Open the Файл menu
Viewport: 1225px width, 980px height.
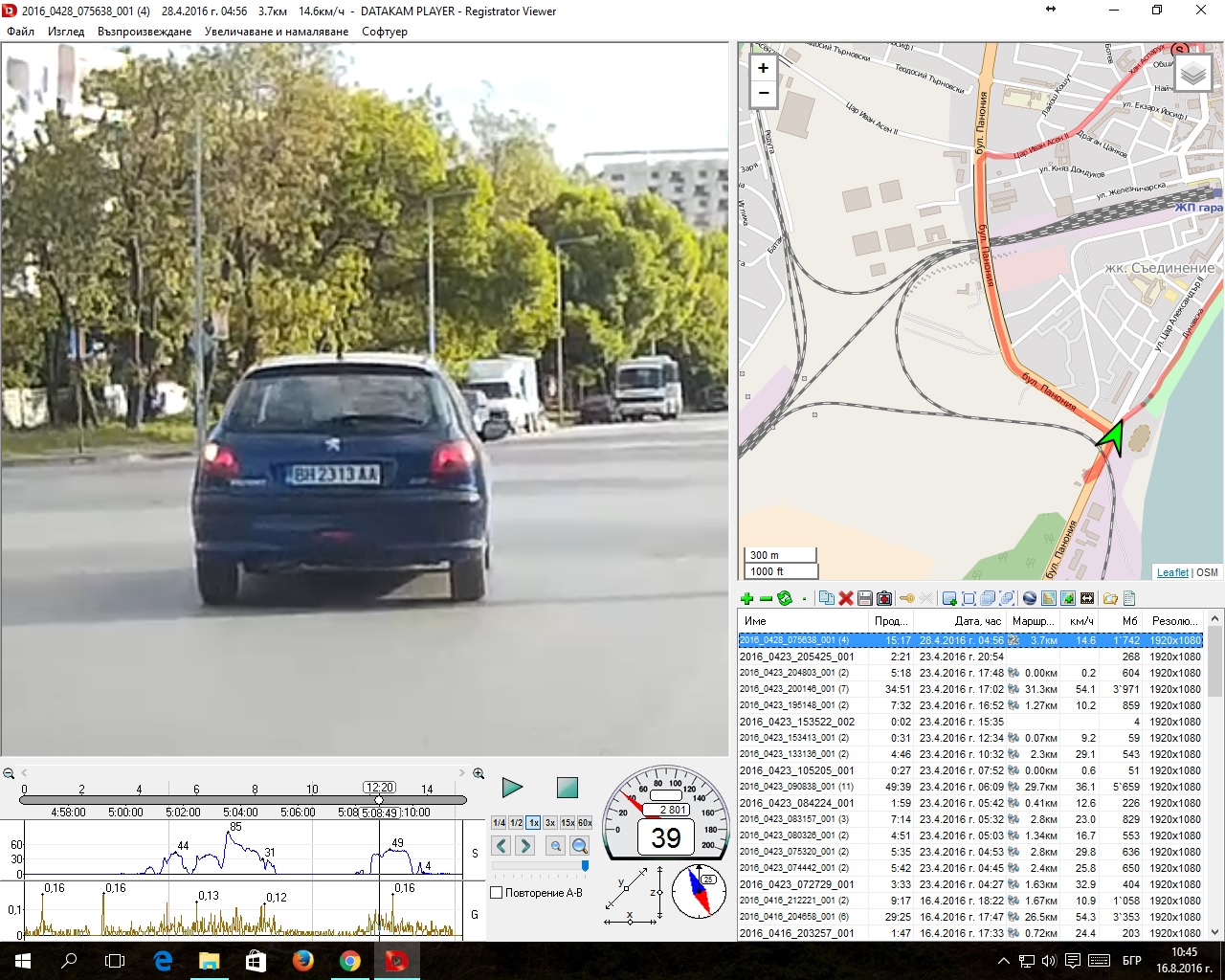coord(20,32)
